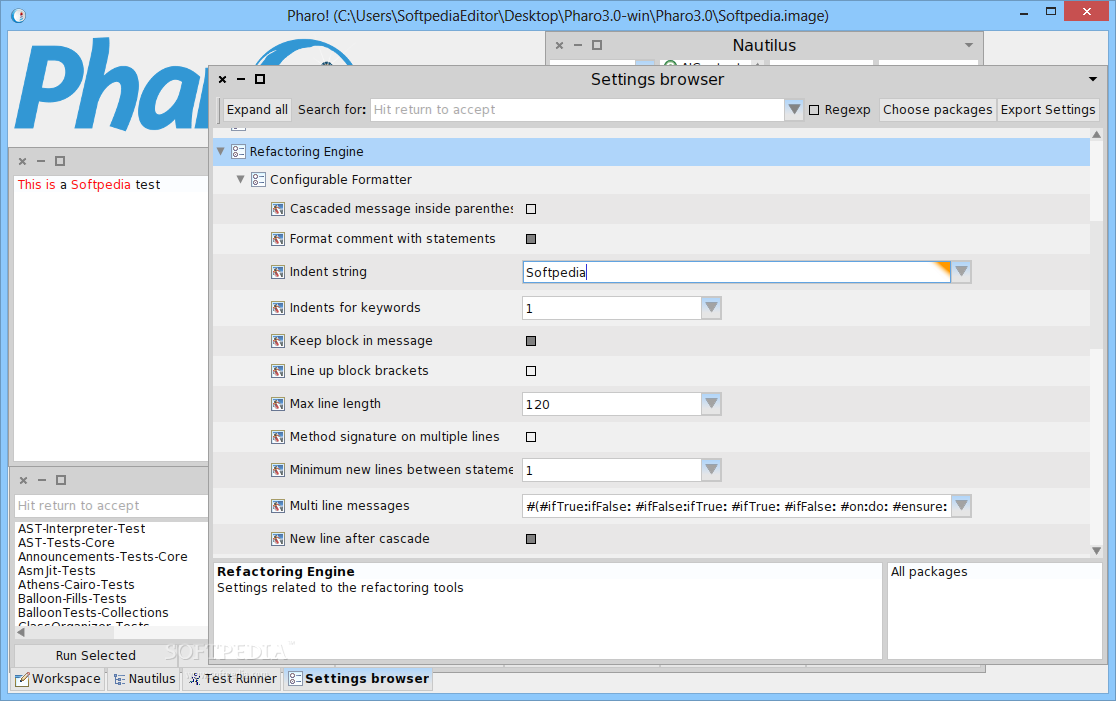Maximize the Workspace window with Softpedia text
This screenshot has width=1116, height=701.
pyautogui.click(x=60, y=161)
